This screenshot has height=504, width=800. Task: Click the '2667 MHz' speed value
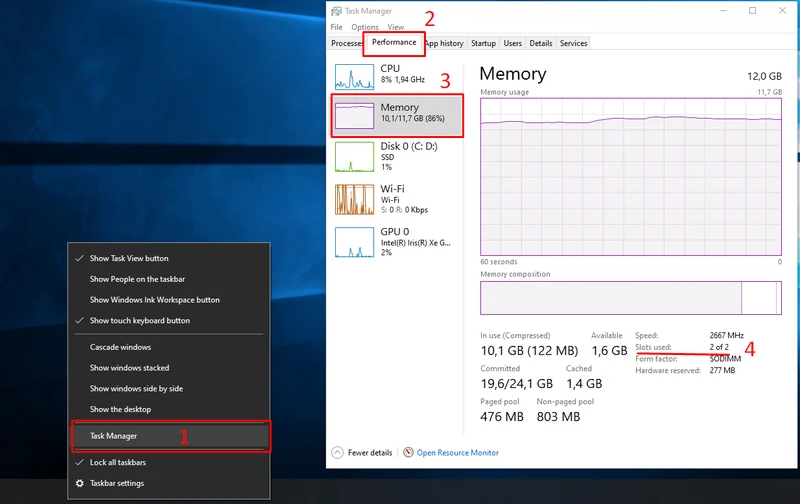click(727, 335)
